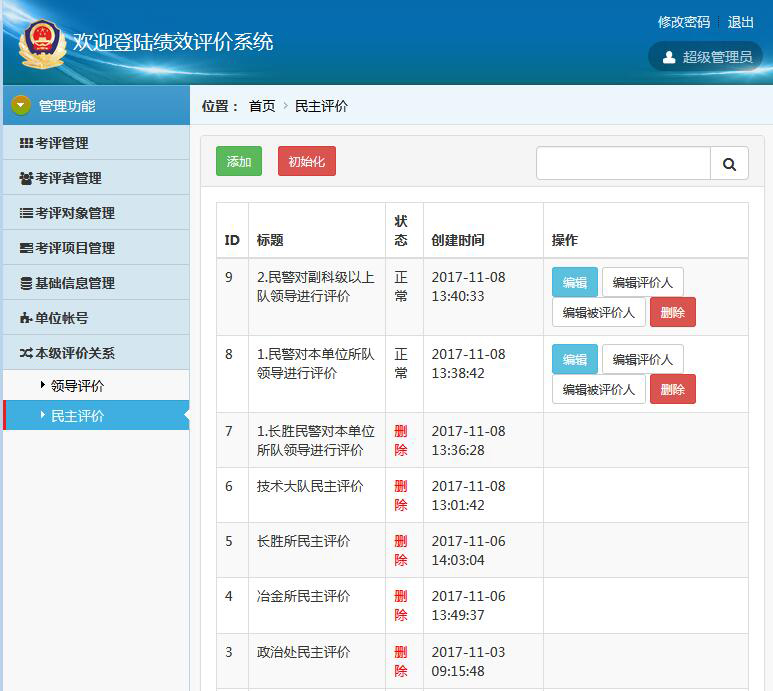This screenshot has height=691, width=773.
Task: Click the 考评项目管理 icon in sidebar
Action: click(26, 248)
